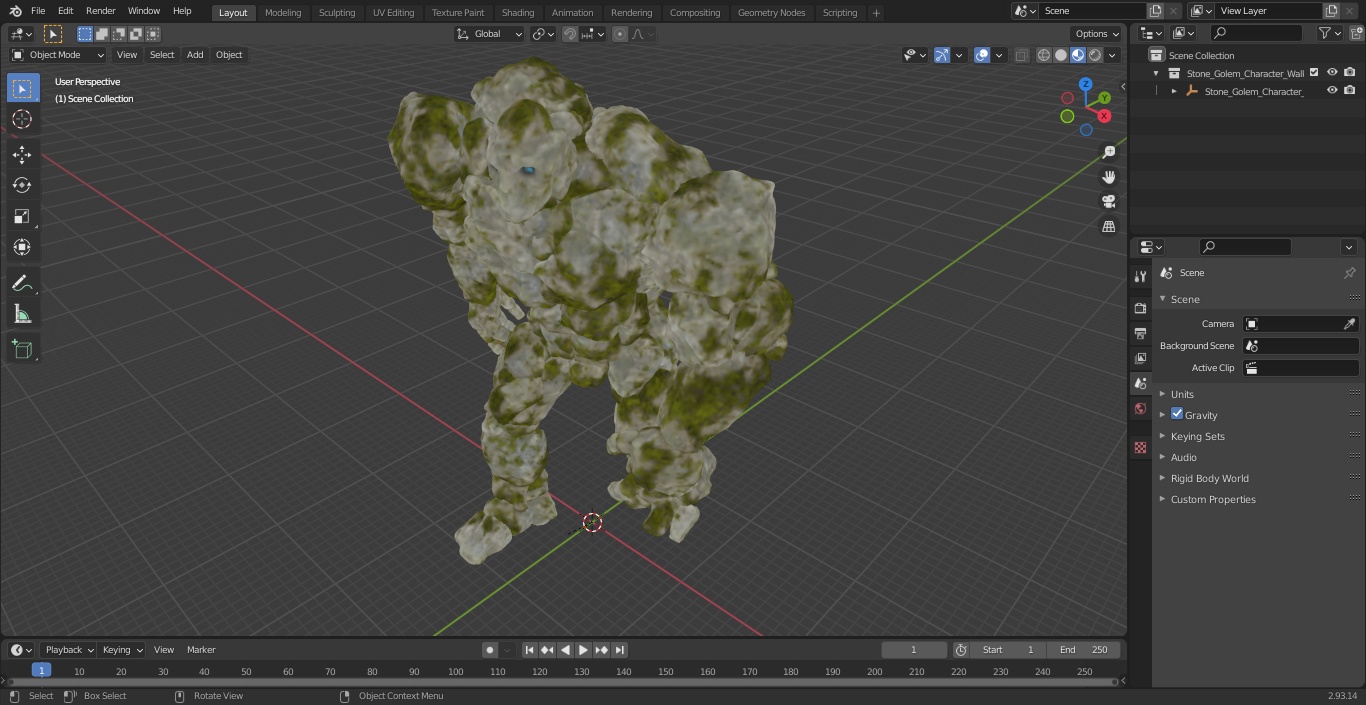Select the Scale tool
1366x705 pixels.
22,216
